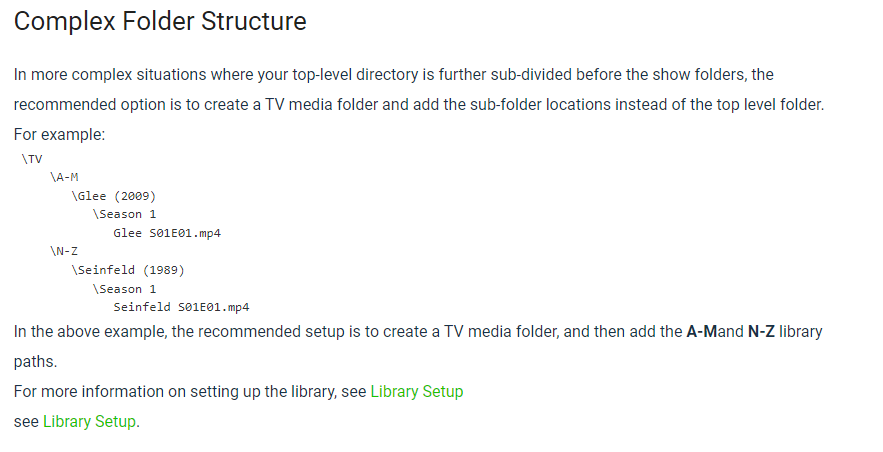Select the \N-Z folder in the code example
The image size is (883, 452).
(63, 251)
